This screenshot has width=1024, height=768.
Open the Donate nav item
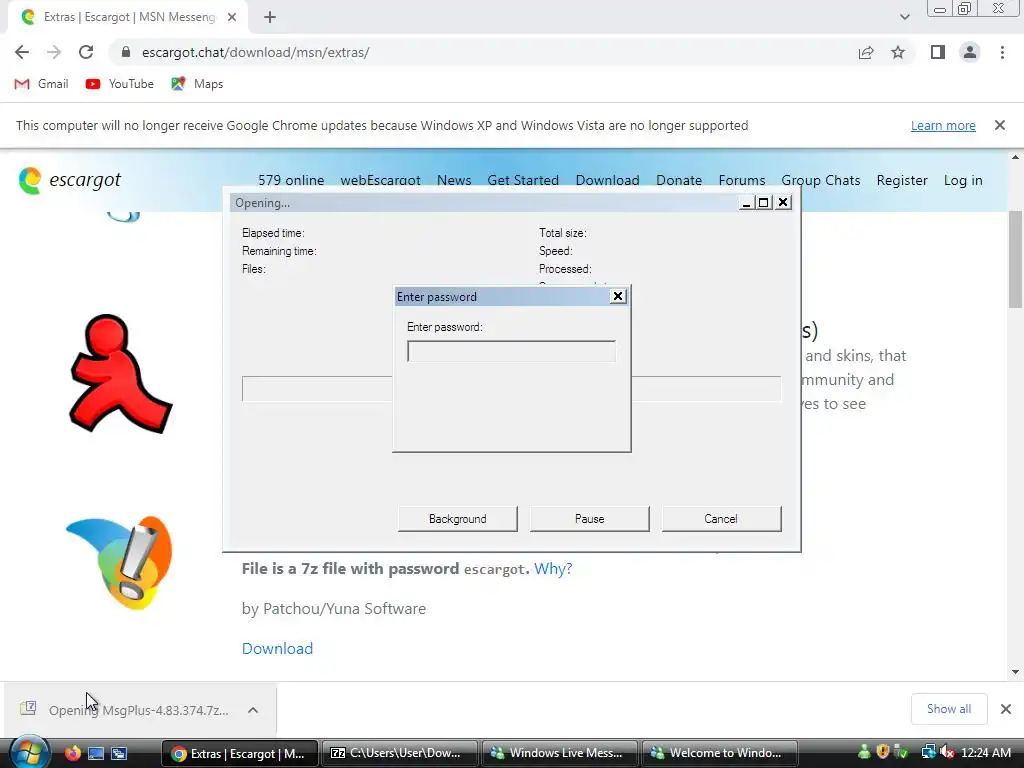point(679,180)
